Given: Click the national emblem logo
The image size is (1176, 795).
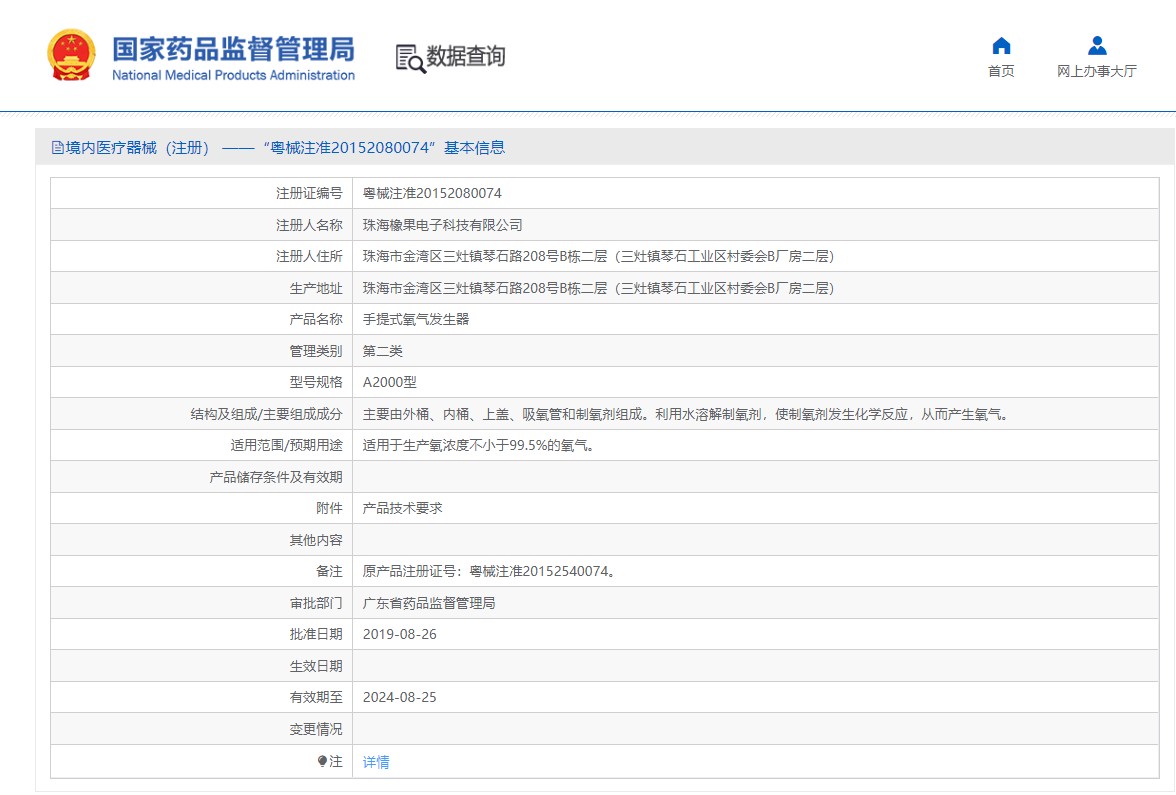Looking at the screenshot, I should [71, 56].
